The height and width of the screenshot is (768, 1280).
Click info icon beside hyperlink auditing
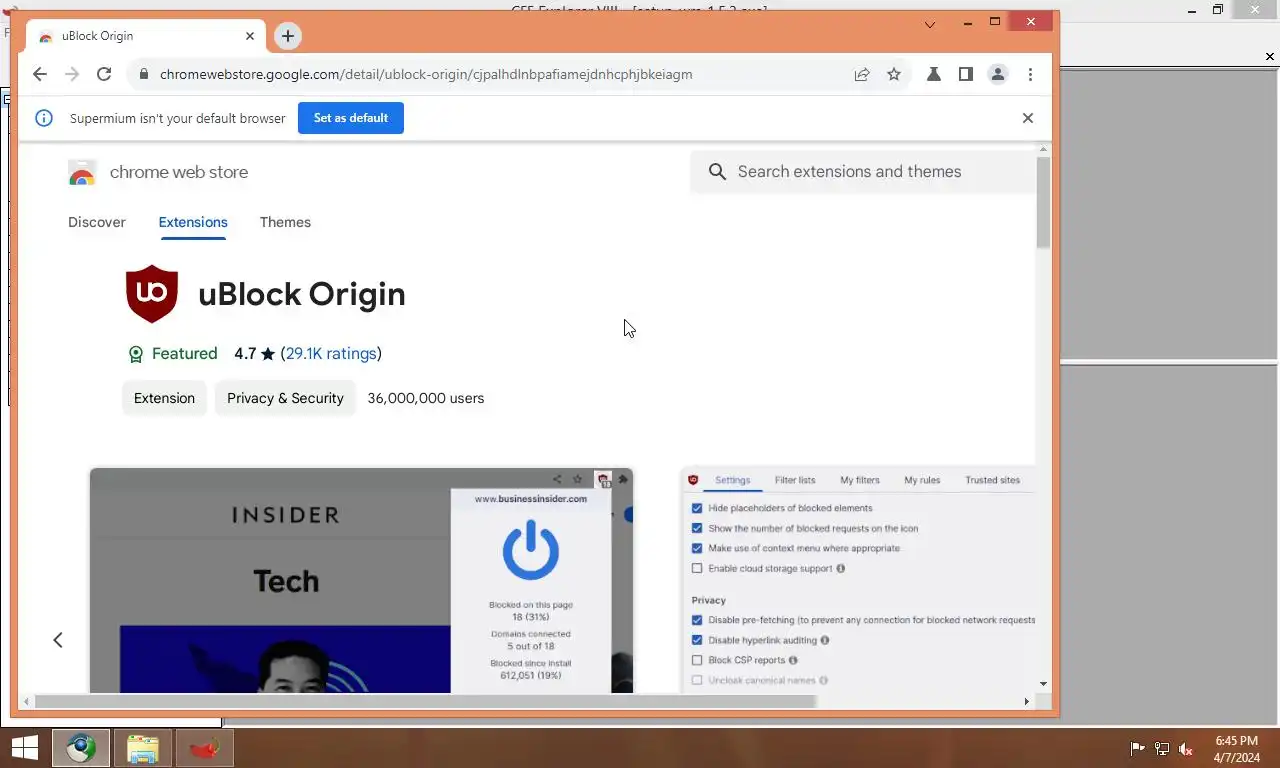click(x=824, y=640)
